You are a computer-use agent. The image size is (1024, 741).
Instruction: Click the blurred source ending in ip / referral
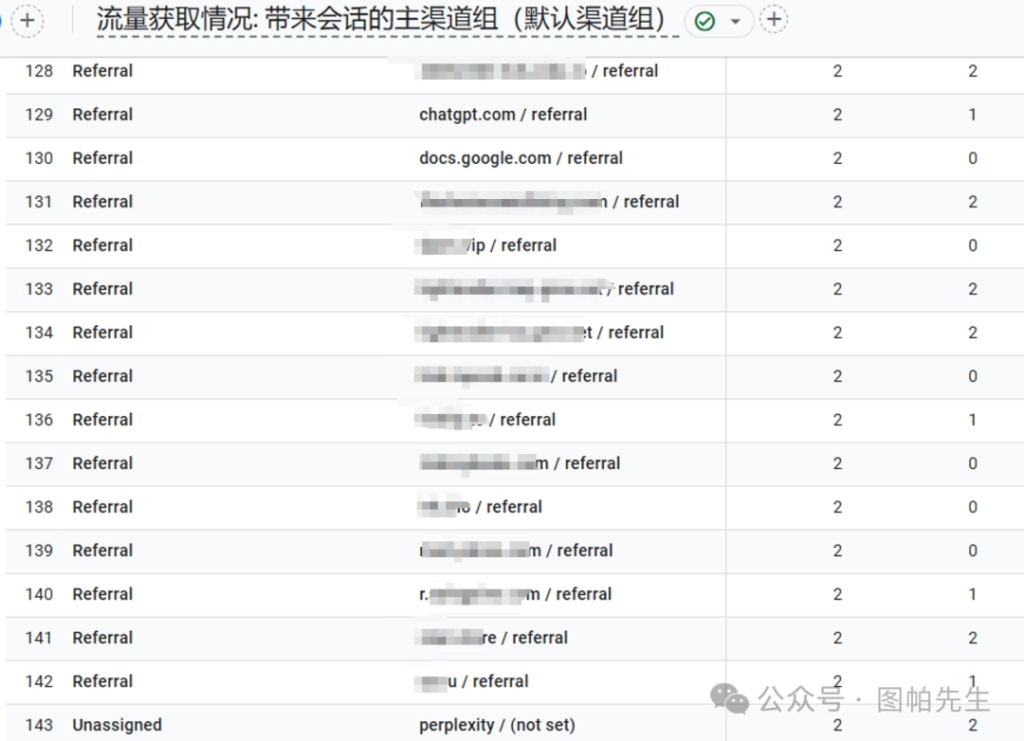pyautogui.click(x=488, y=245)
